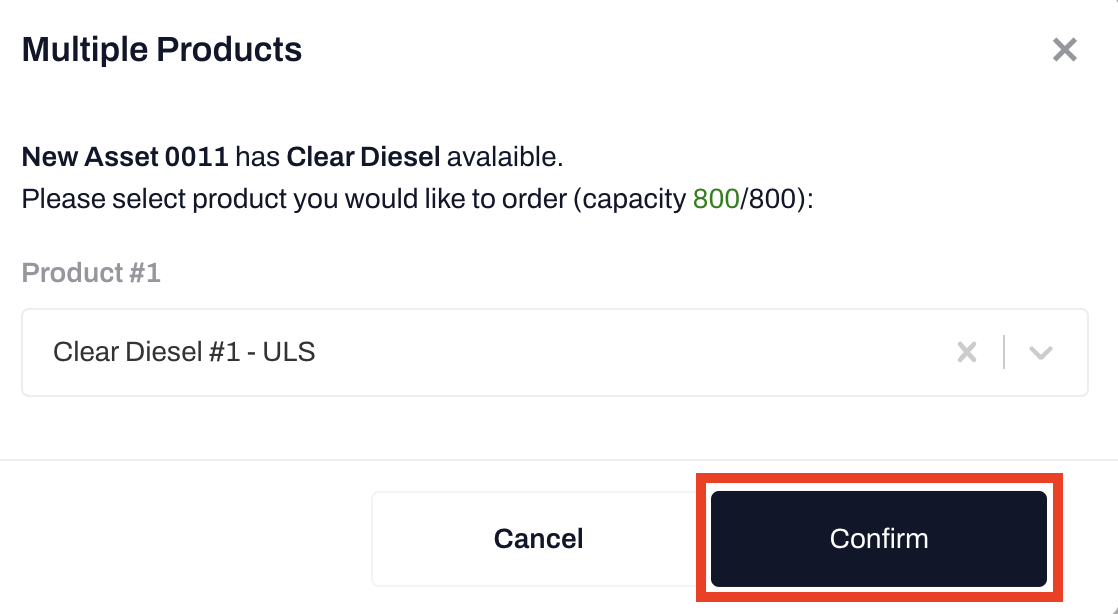1118x614 pixels.
Task: Click the bold Clear Diesel product name
Action: pyautogui.click(x=363, y=157)
